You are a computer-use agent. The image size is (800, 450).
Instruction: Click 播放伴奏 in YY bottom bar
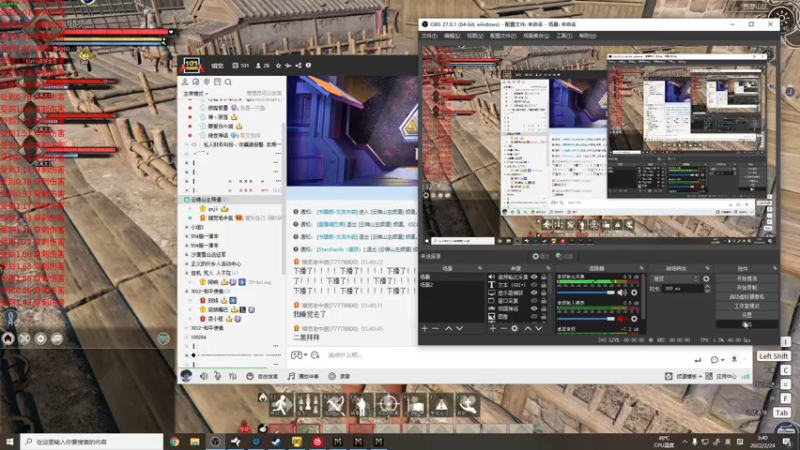click(303, 376)
